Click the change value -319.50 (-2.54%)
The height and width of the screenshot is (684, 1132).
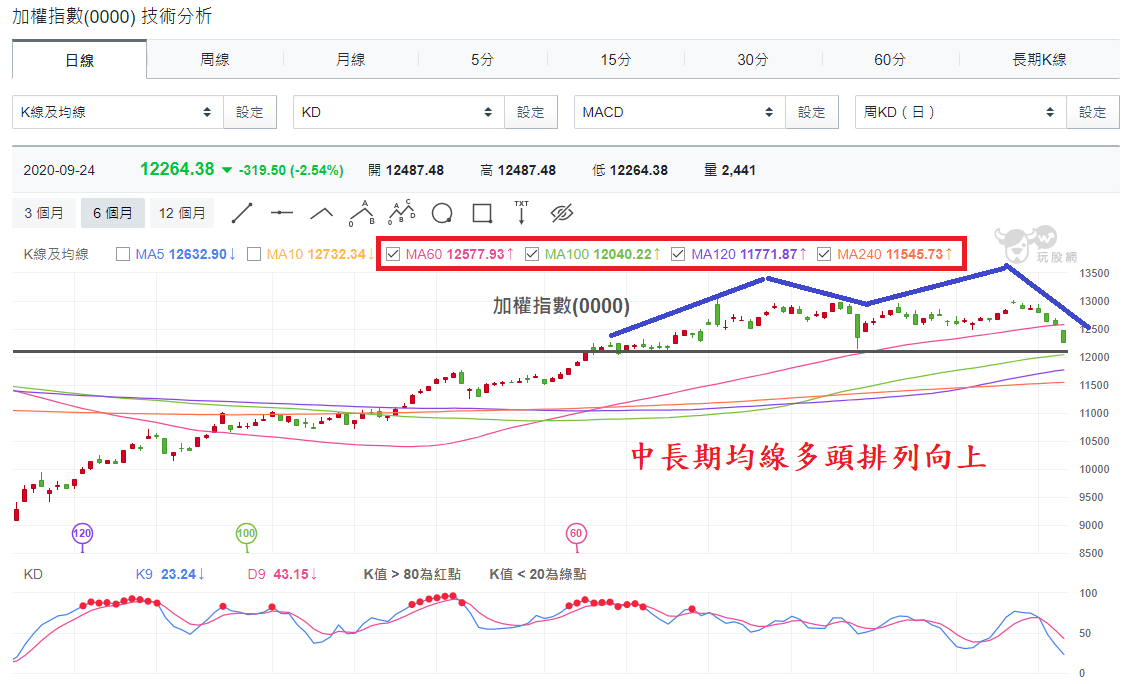point(291,170)
